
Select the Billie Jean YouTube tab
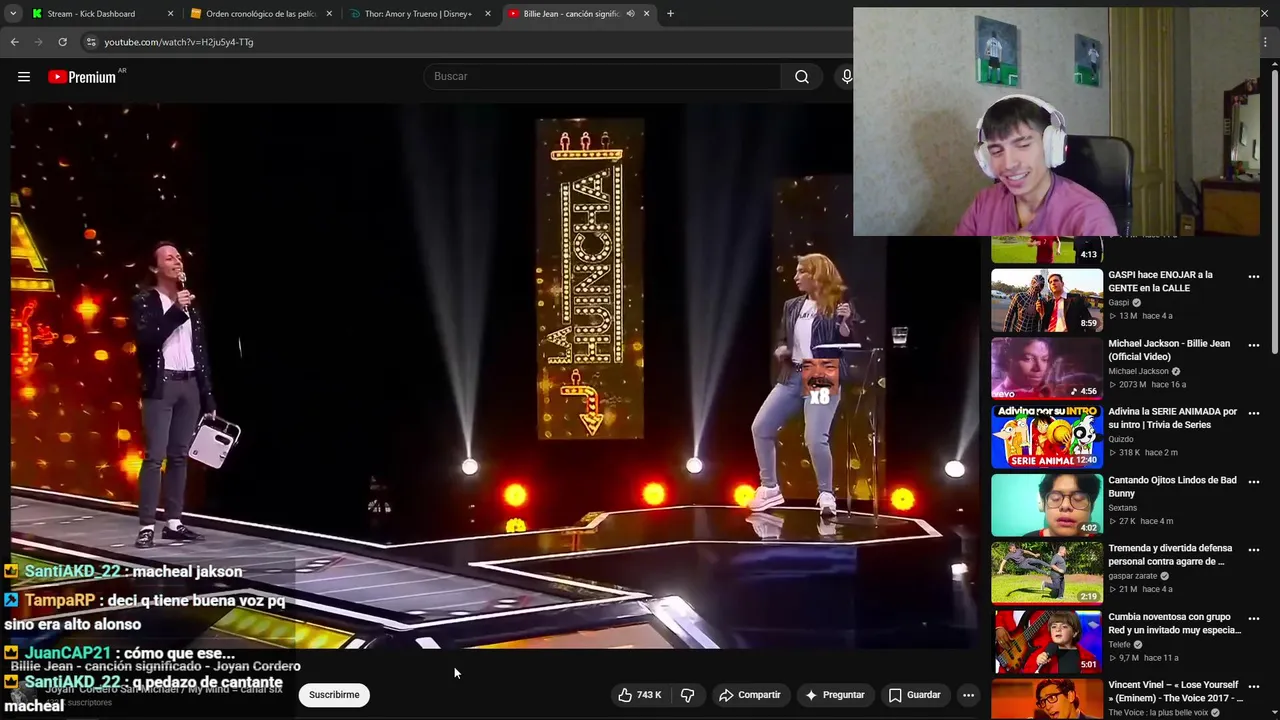pyautogui.click(x=570, y=14)
